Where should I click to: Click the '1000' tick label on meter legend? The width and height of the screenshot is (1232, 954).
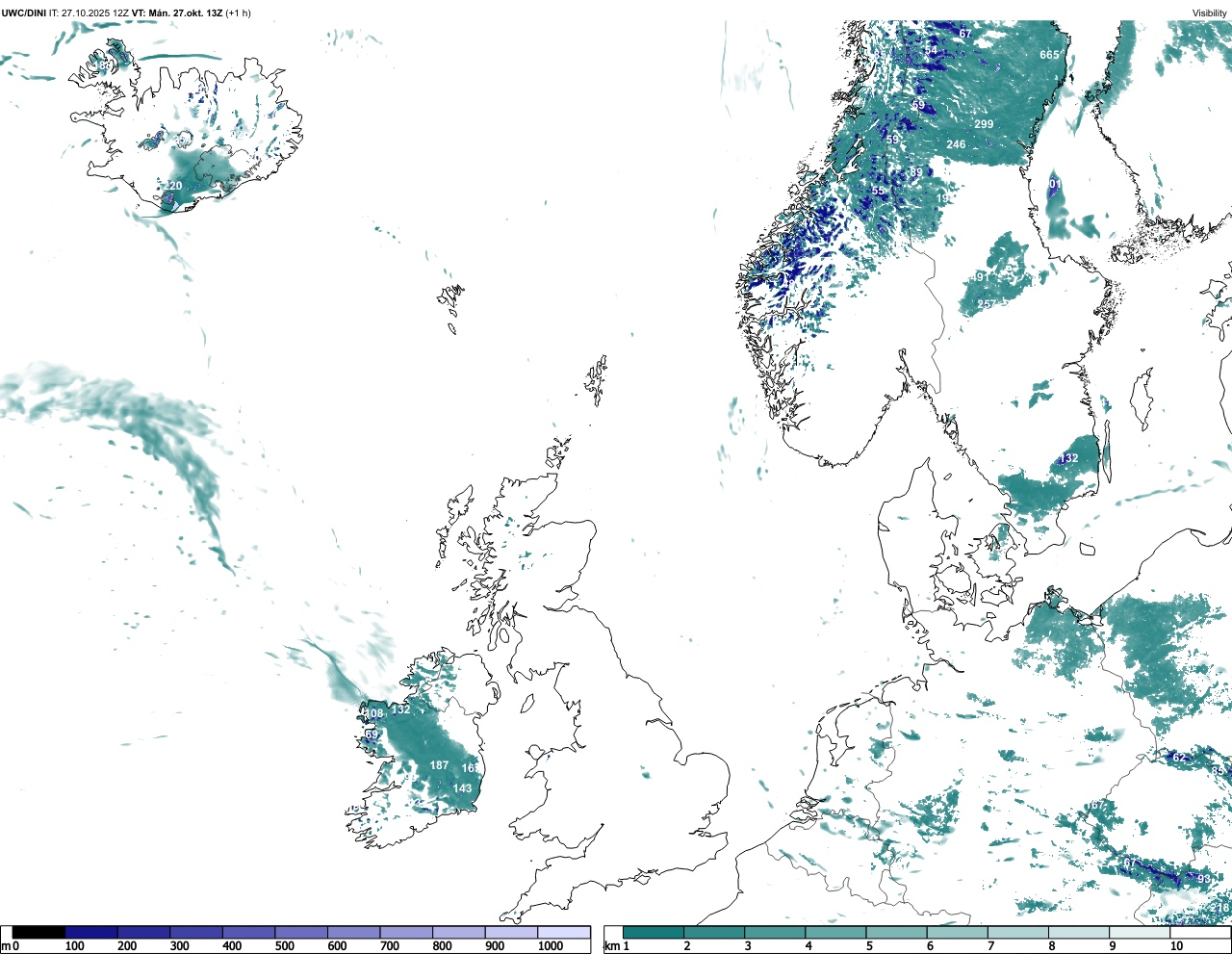click(551, 946)
